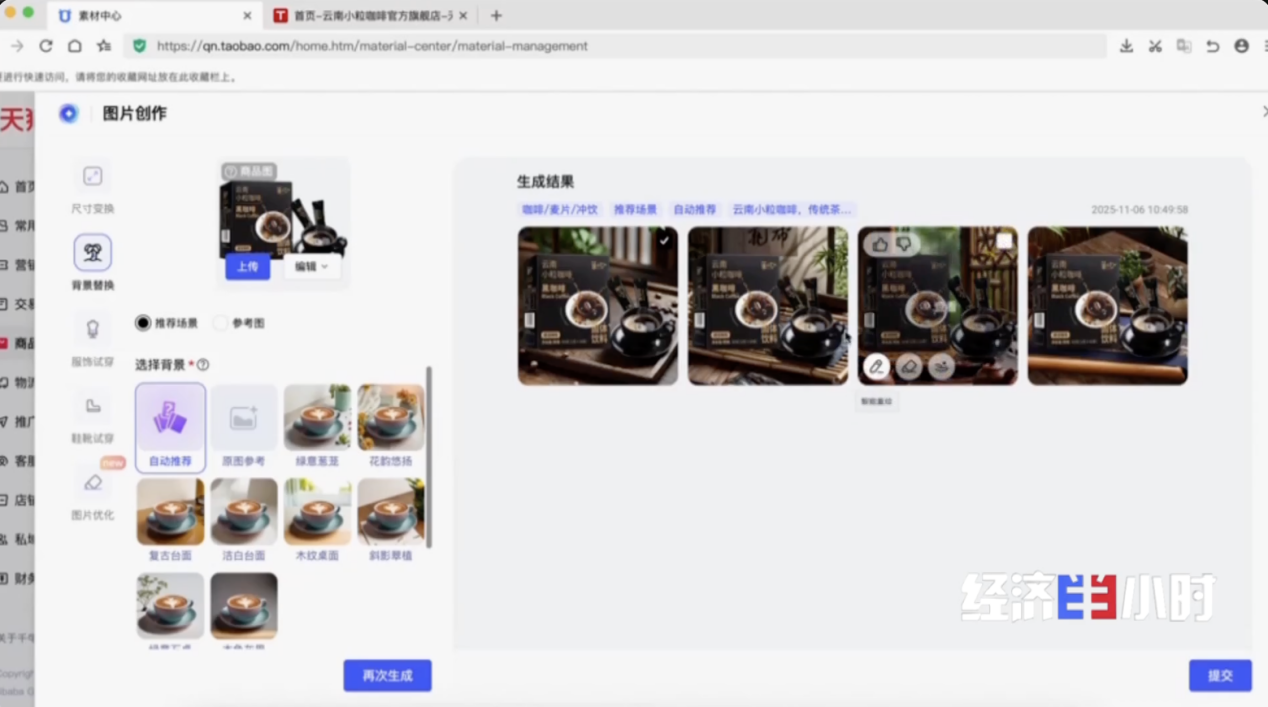Click the background list scrollbar
The width and height of the screenshot is (1268, 707).
pos(429,456)
